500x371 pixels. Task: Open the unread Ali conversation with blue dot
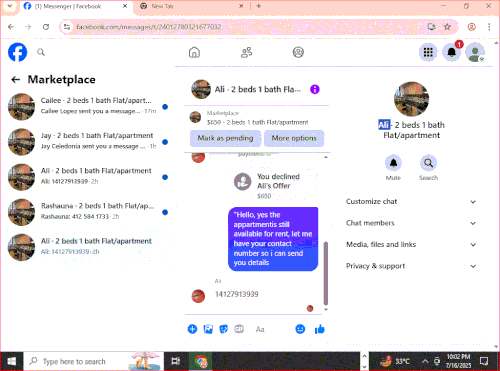pyautogui.click(x=88, y=177)
